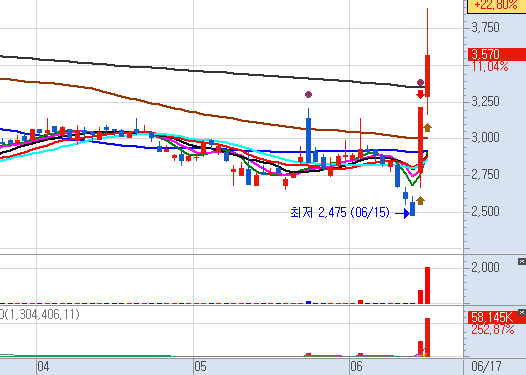The height and width of the screenshot is (375, 526).
Task: Click the 11.04% change label
Action: pyautogui.click(x=490, y=66)
